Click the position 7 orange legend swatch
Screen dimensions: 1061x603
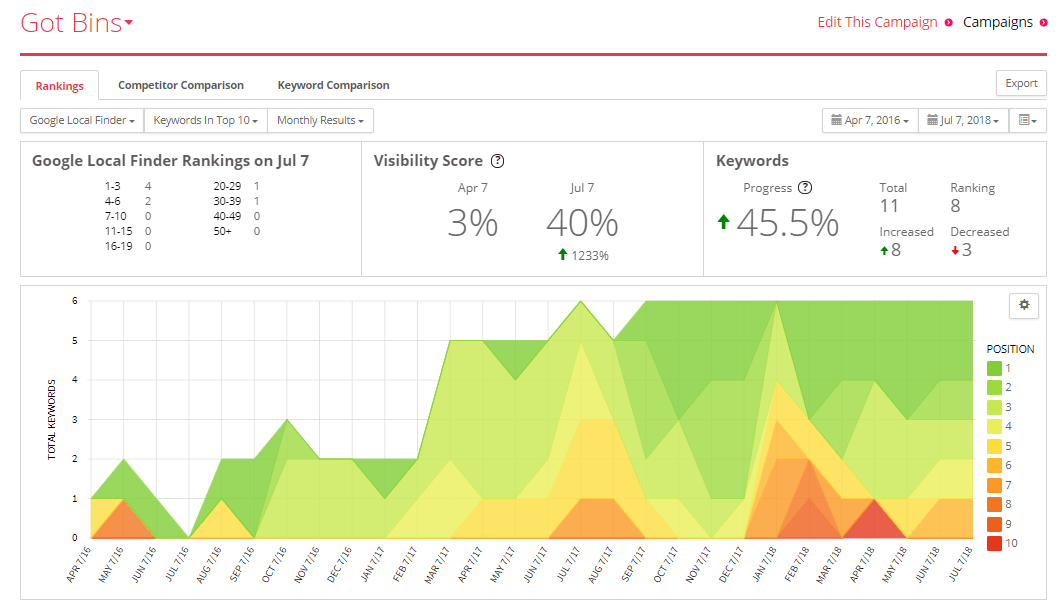point(994,485)
